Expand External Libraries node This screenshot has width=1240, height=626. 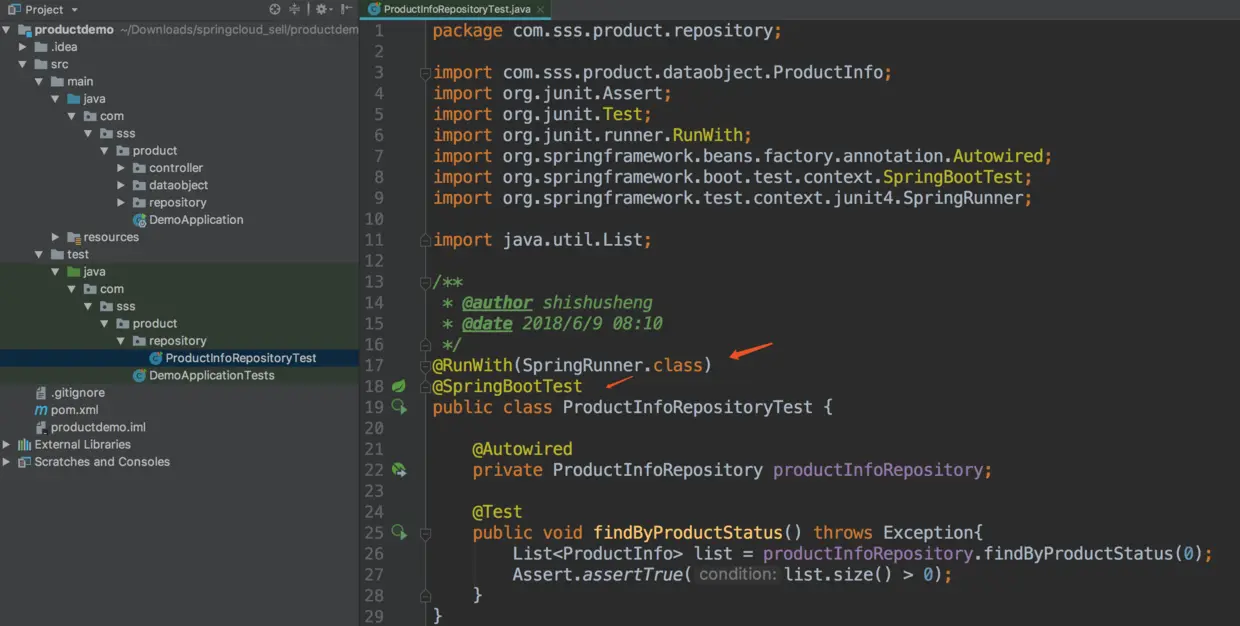click(x=7, y=445)
